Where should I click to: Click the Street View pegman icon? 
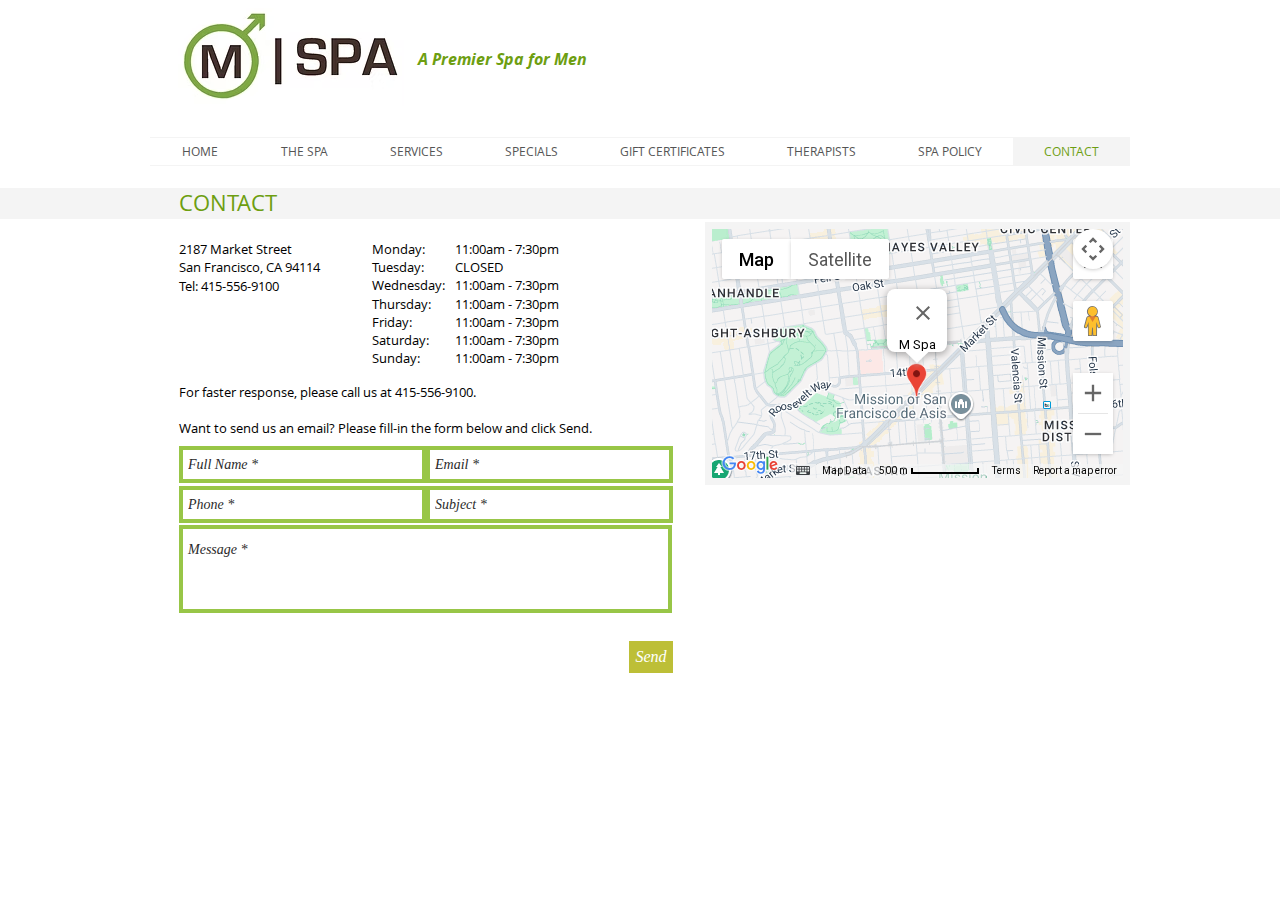pyautogui.click(x=1093, y=321)
